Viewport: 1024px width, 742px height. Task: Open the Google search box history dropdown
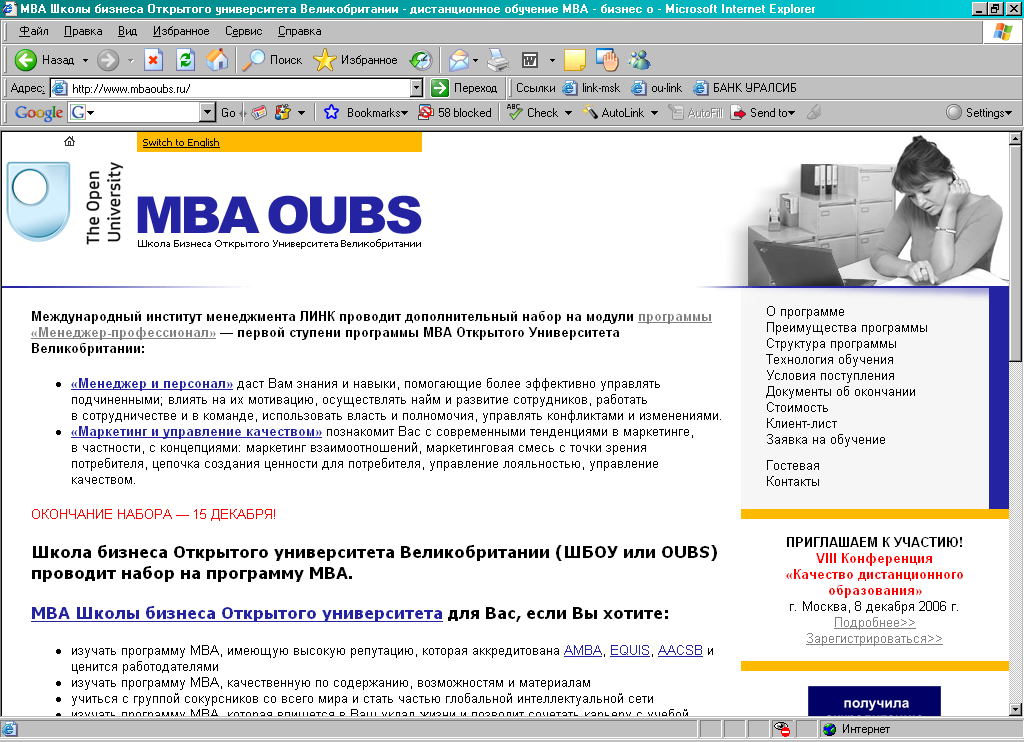click(208, 112)
